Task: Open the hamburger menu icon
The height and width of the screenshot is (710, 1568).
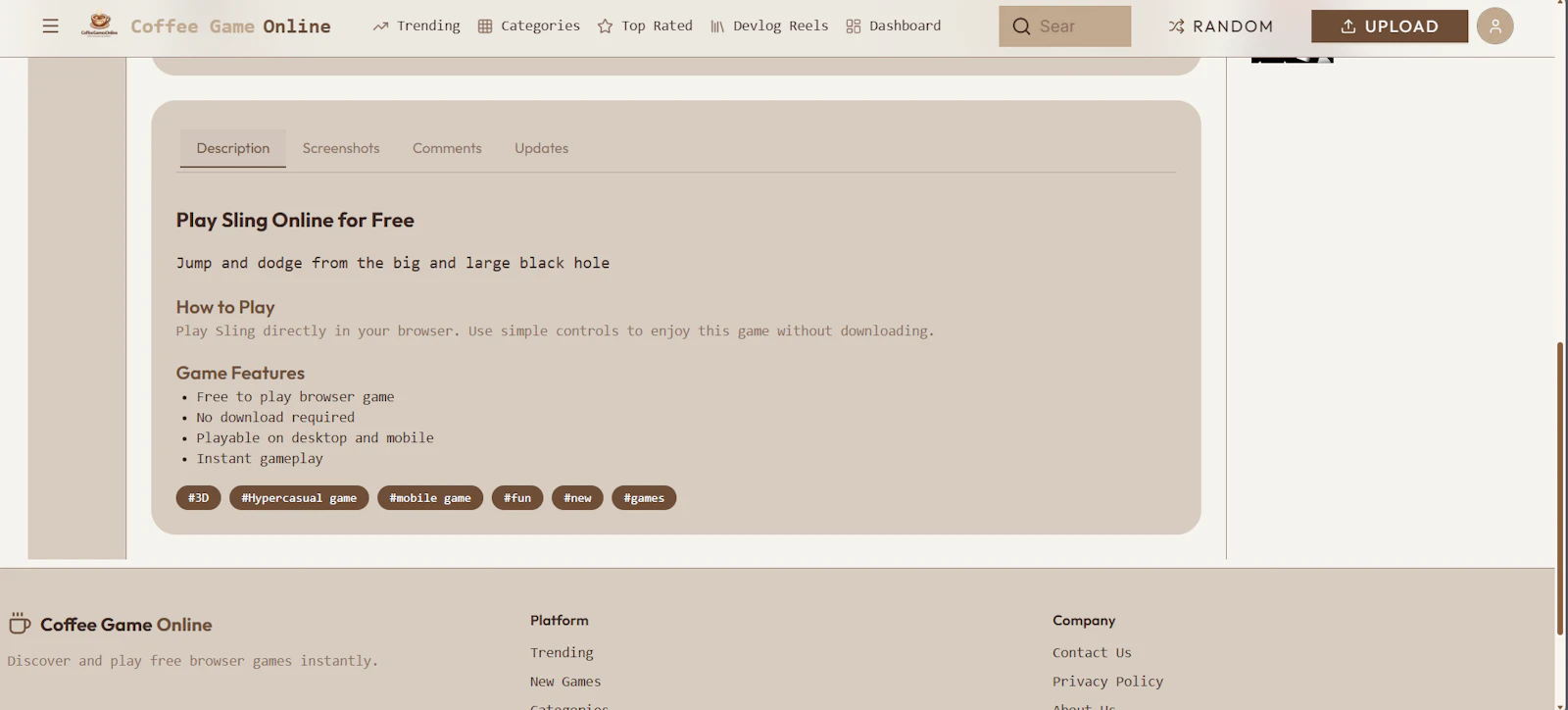Action: tap(50, 26)
